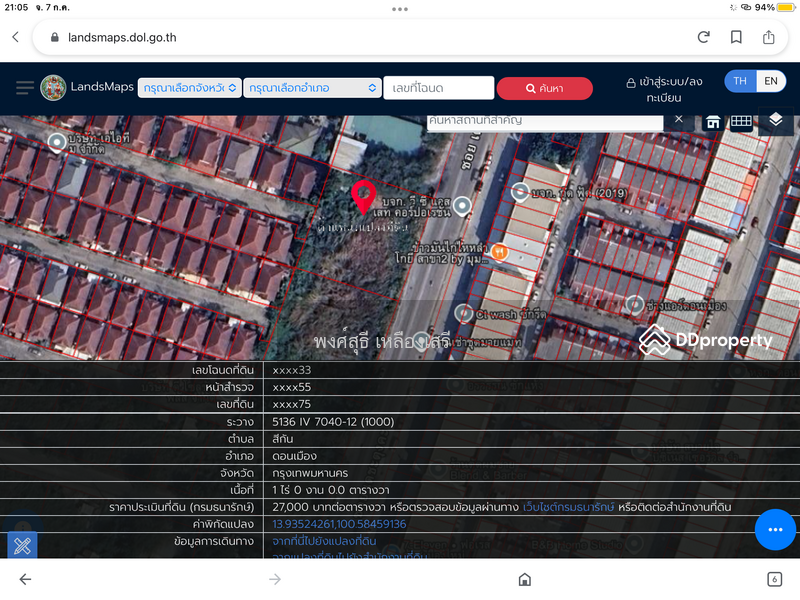Open the browser share sheet
The width and height of the screenshot is (800, 600).
tap(768, 37)
